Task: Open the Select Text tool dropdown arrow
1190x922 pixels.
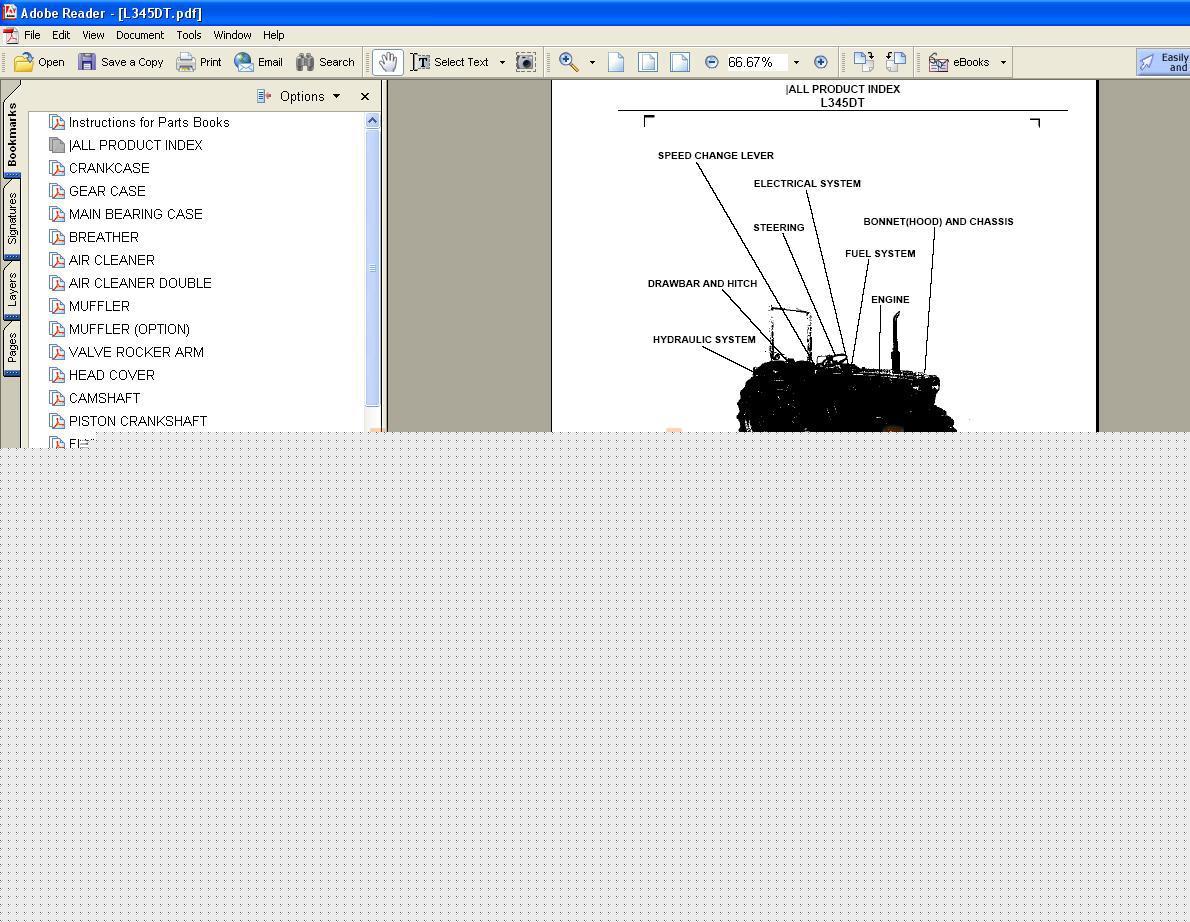Action: 502,62
